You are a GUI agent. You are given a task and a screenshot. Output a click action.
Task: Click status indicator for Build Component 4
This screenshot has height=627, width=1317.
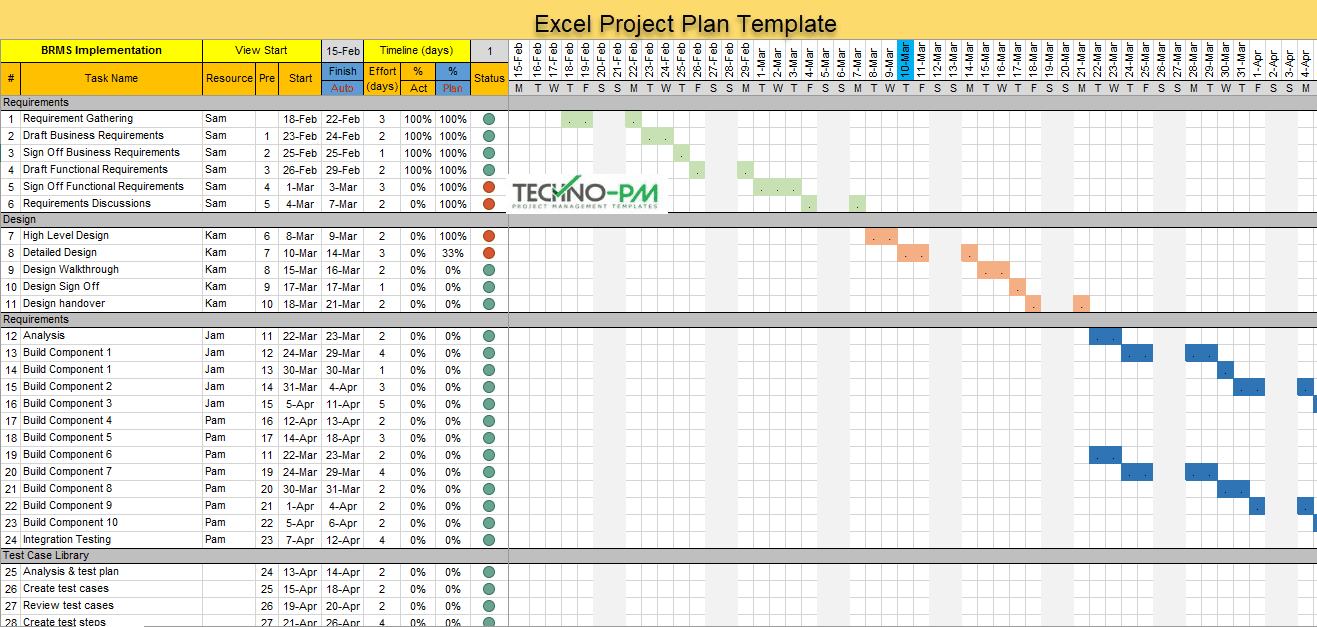[489, 421]
